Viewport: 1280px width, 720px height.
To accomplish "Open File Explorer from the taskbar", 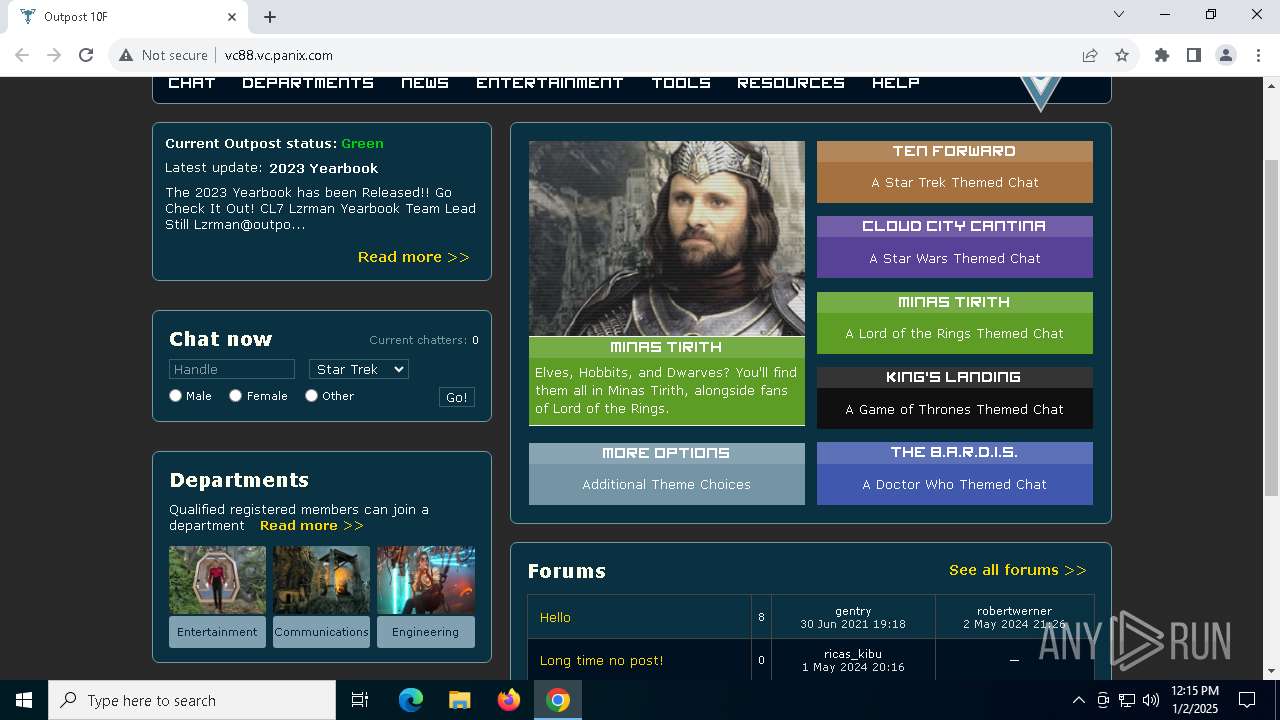I will coord(460,700).
